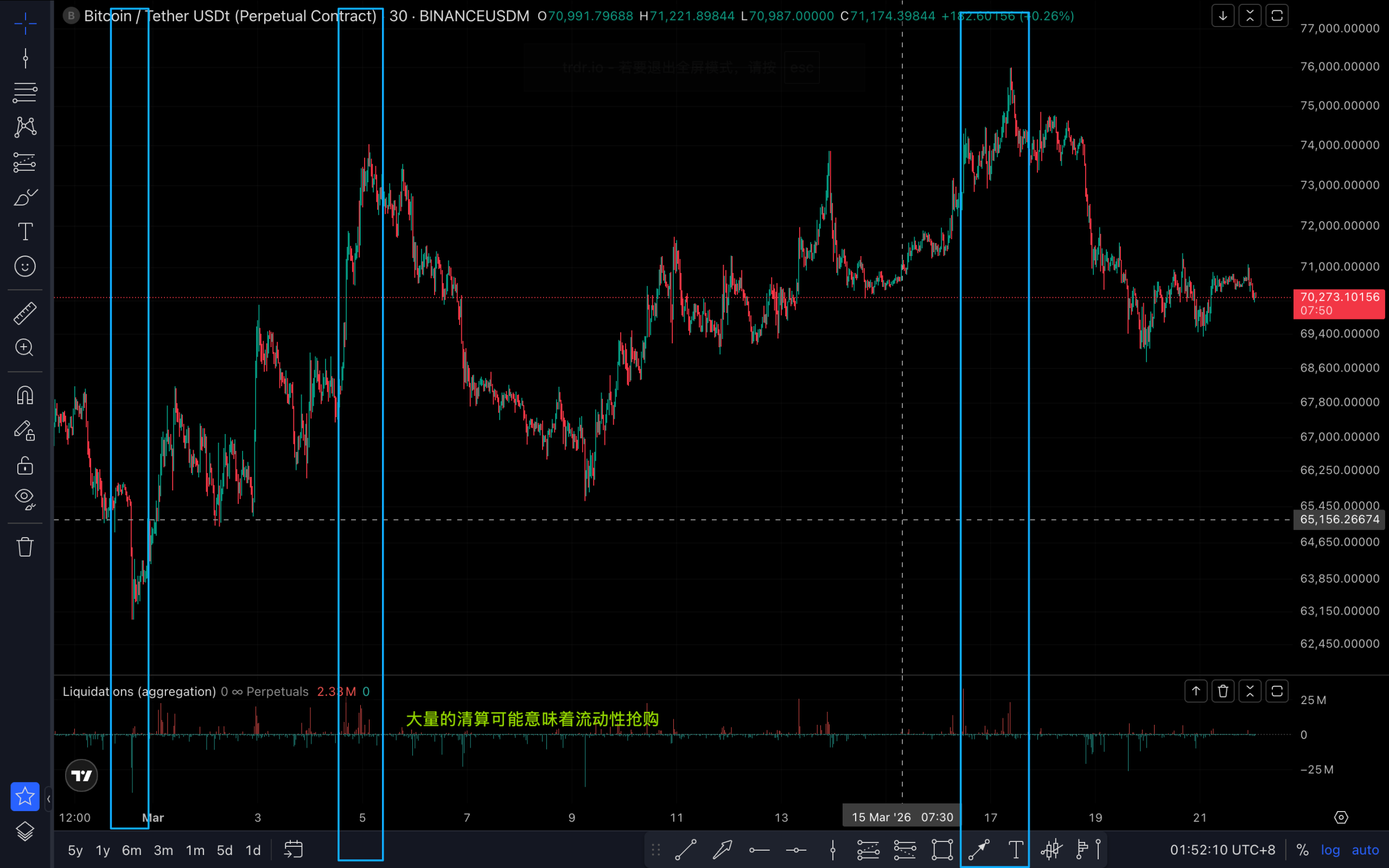
Task: Click the 01:52:10 UTC+8 timezone label
Action: click(1222, 850)
